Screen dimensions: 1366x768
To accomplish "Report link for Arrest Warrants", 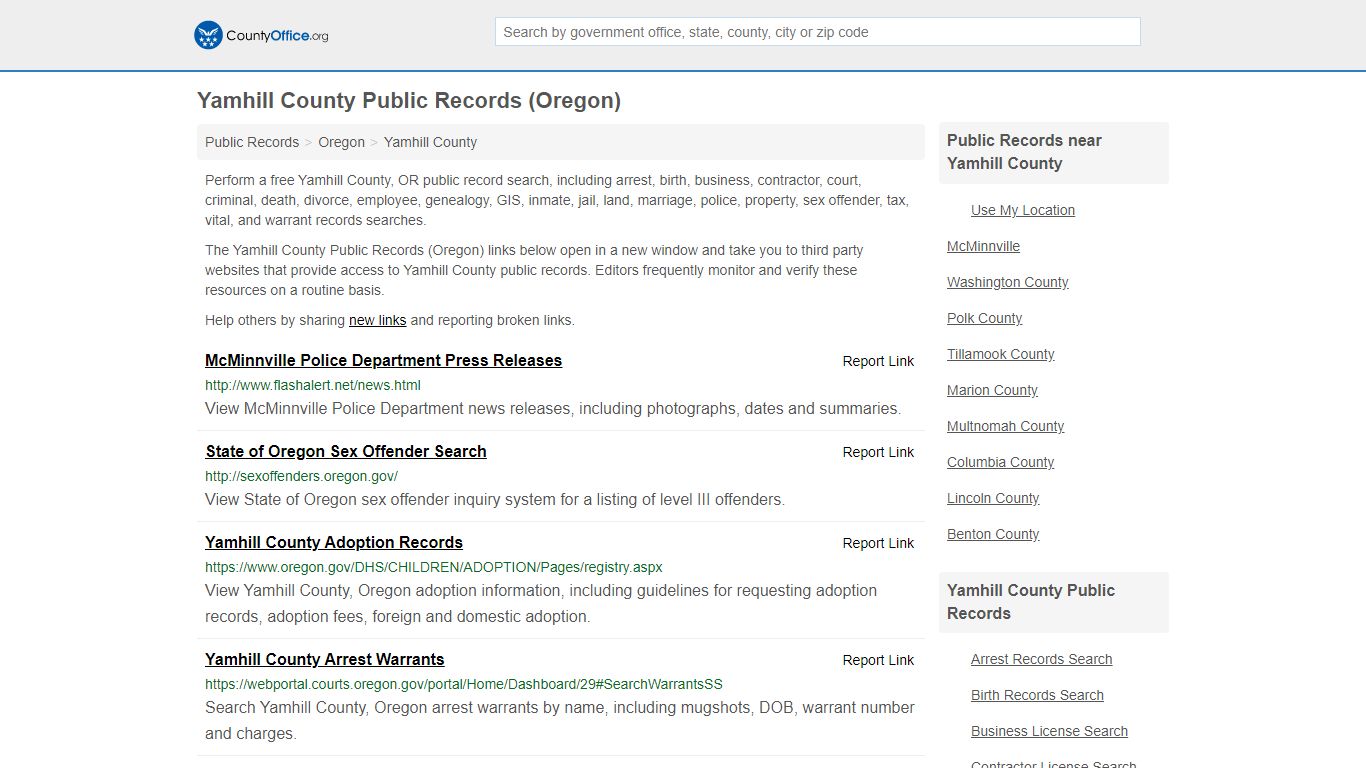I will [x=878, y=660].
